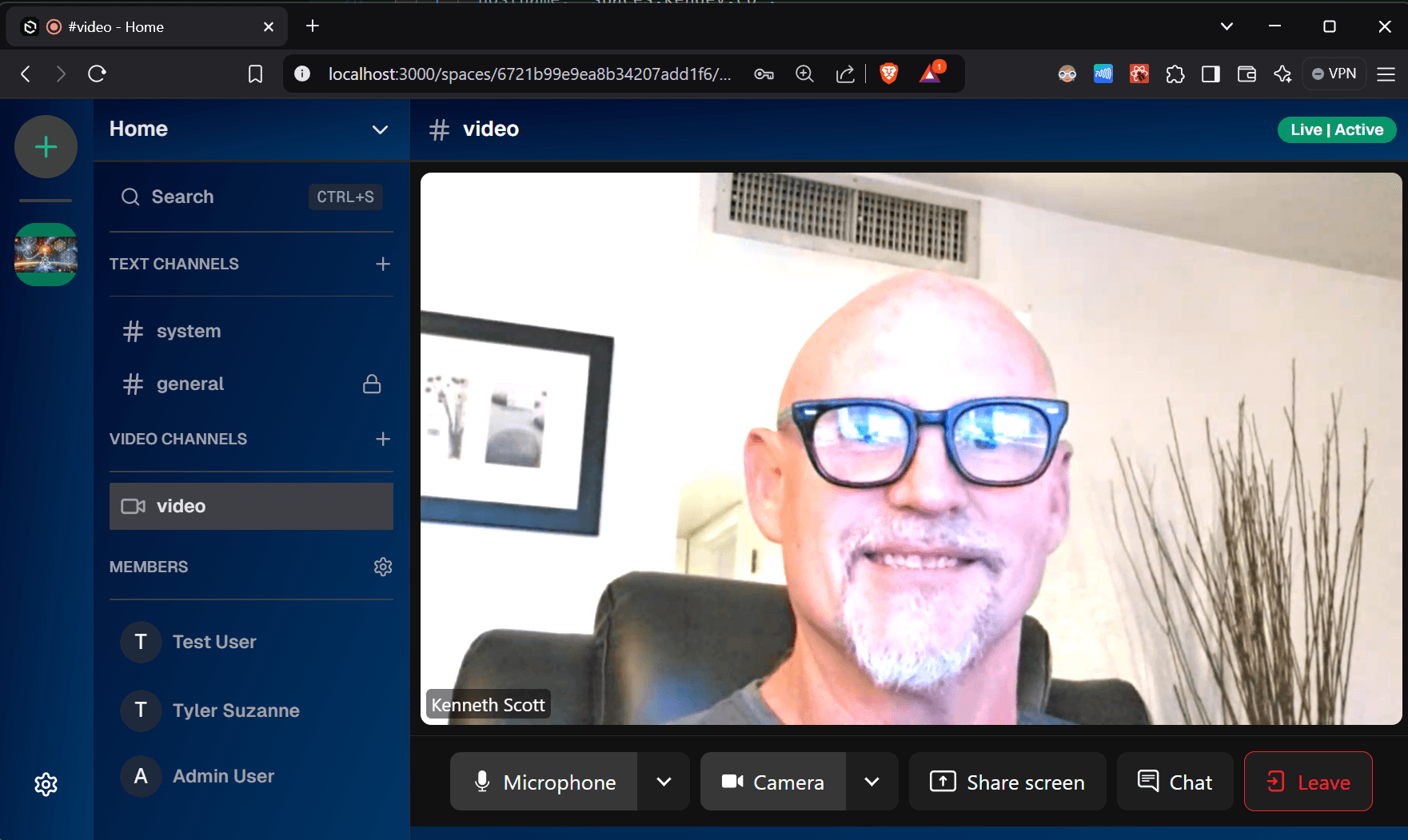Start Share screen
Viewport: 1408px width, 840px height.
point(1007,782)
